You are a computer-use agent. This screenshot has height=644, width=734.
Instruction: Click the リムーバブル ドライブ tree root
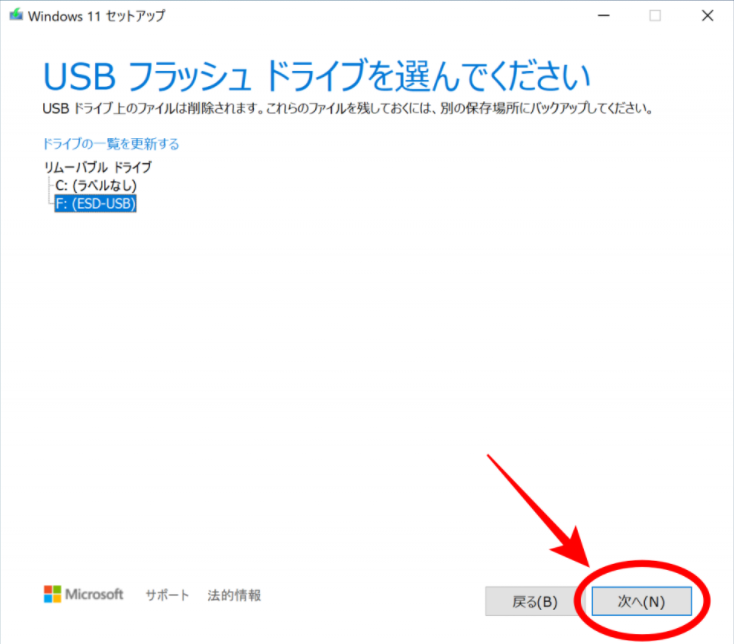coord(98,167)
